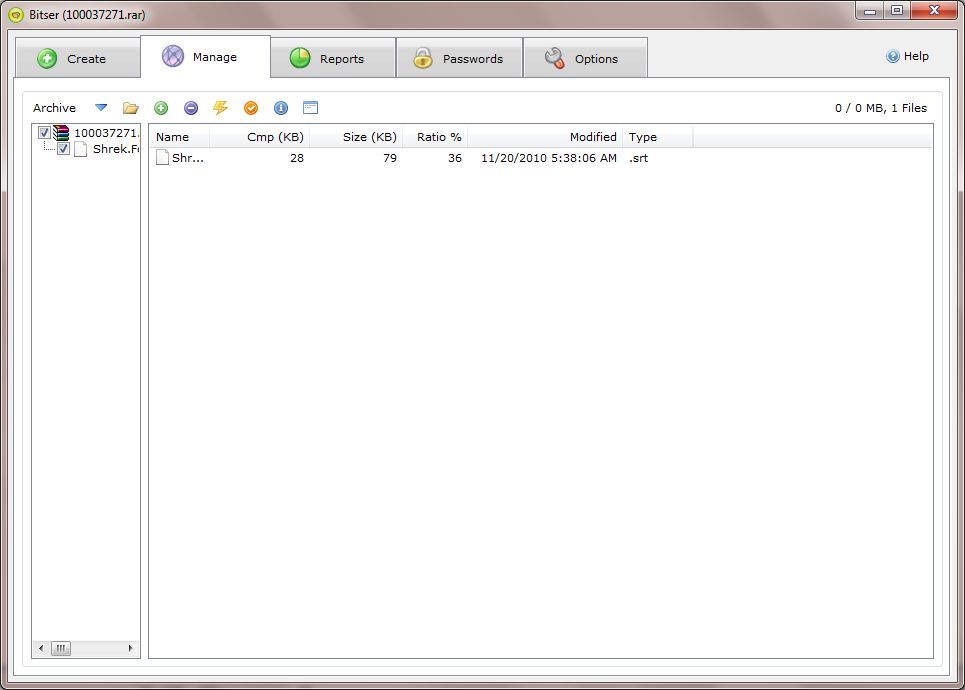View archive info via the blue info icon
This screenshot has height=690, width=965.
(280, 108)
